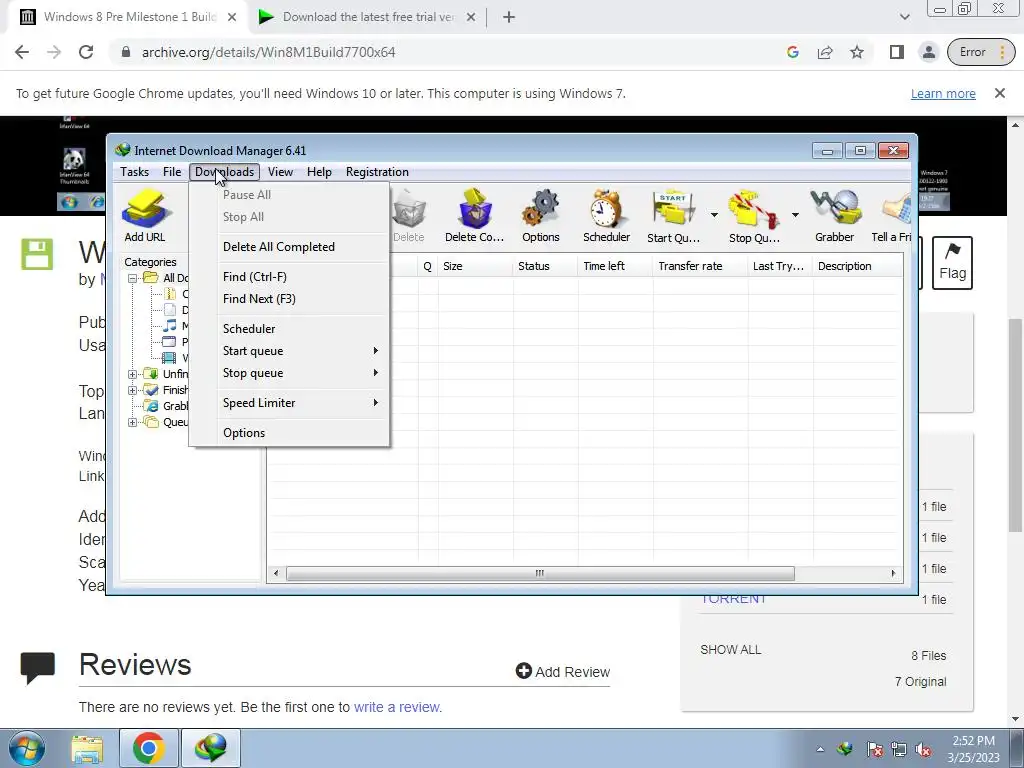
Task: Click the Stop Queue toolbar icon
Action: tap(754, 216)
